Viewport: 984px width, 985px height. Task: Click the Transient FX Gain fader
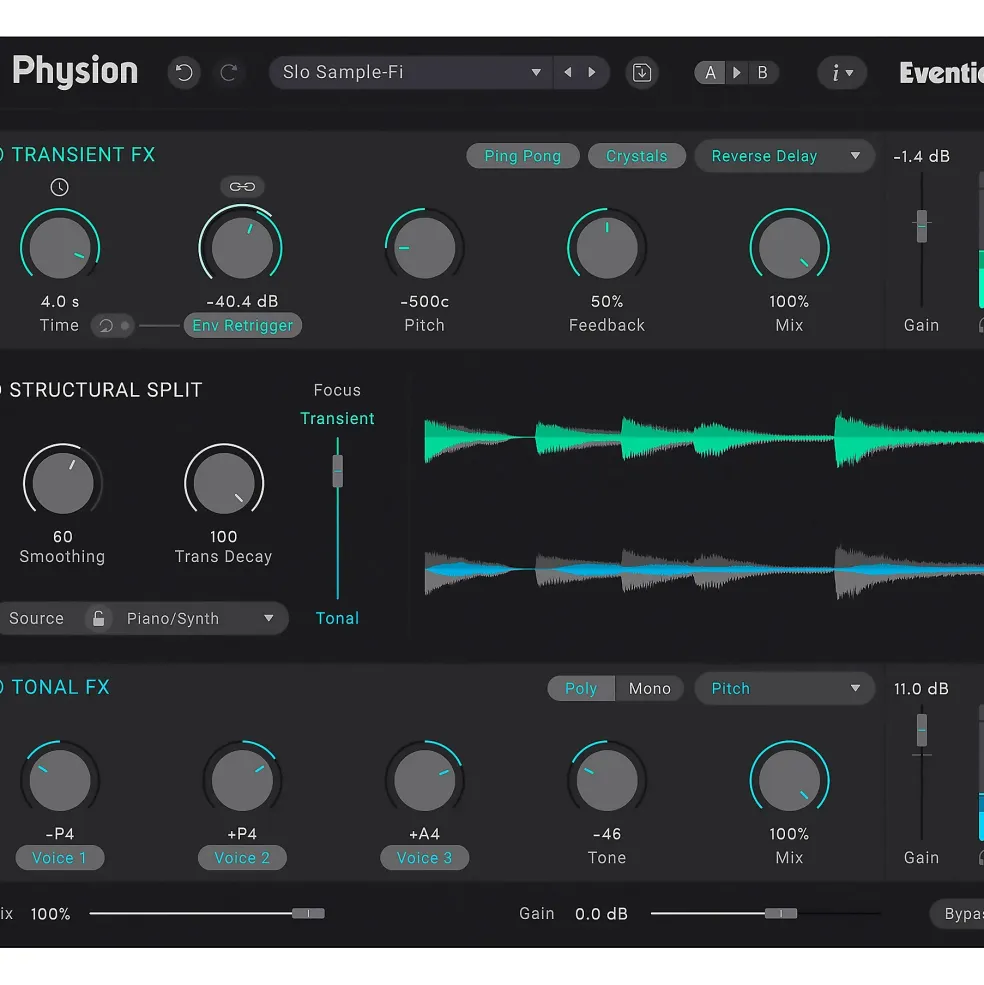tap(921, 226)
